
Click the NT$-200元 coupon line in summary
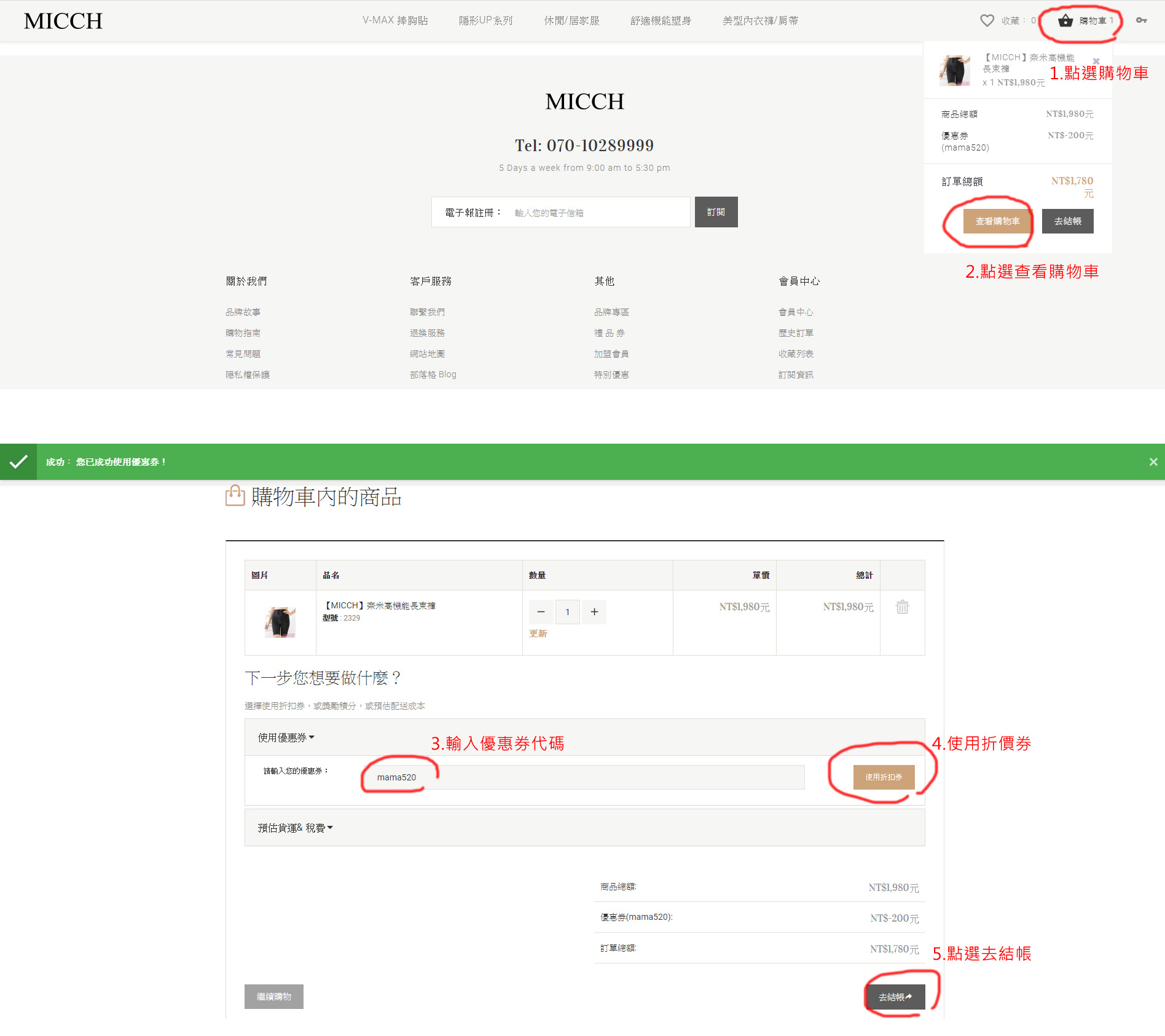click(x=895, y=918)
